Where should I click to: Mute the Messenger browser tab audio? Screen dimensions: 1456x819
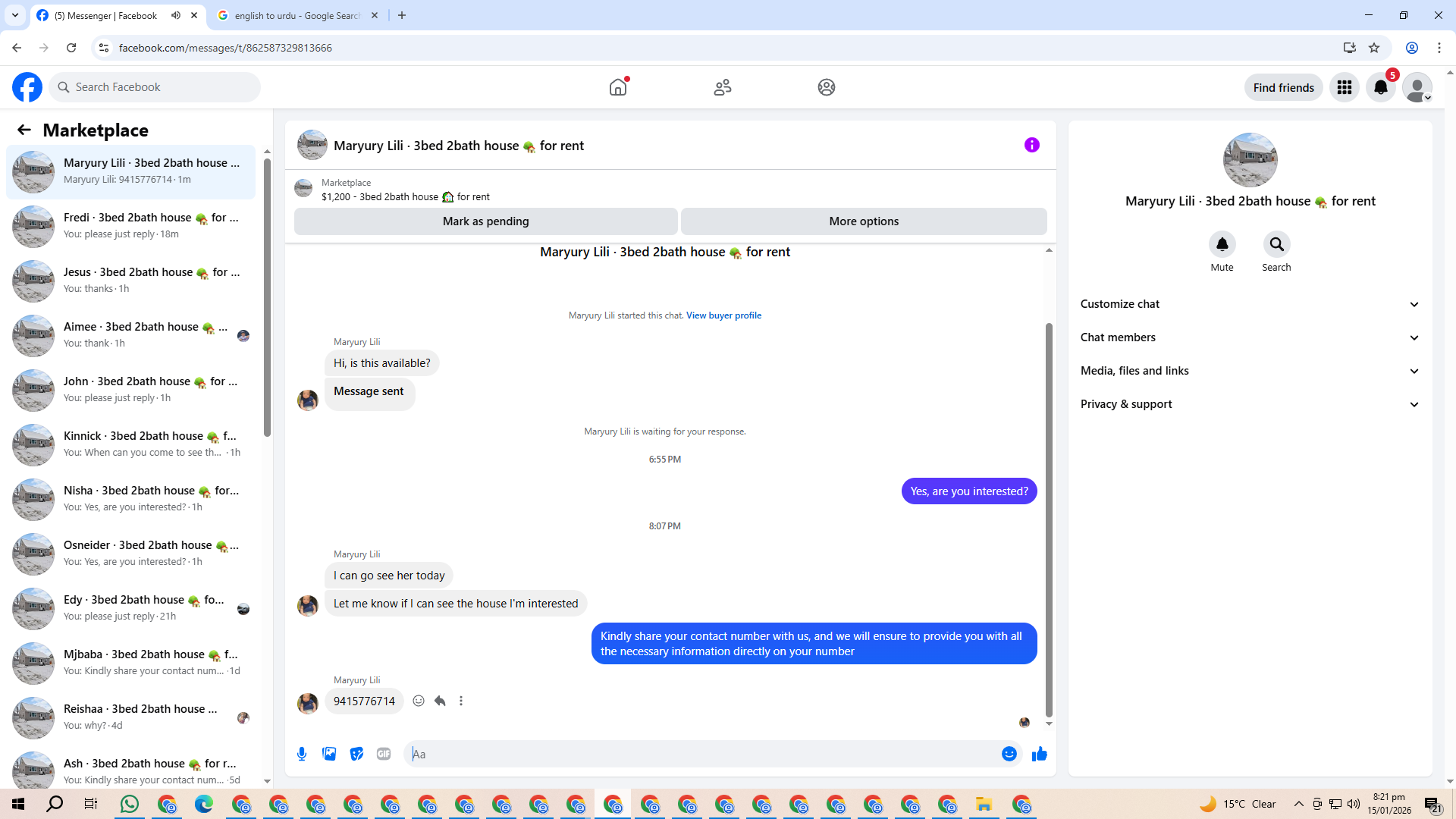pyautogui.click(x=176, y=15)
